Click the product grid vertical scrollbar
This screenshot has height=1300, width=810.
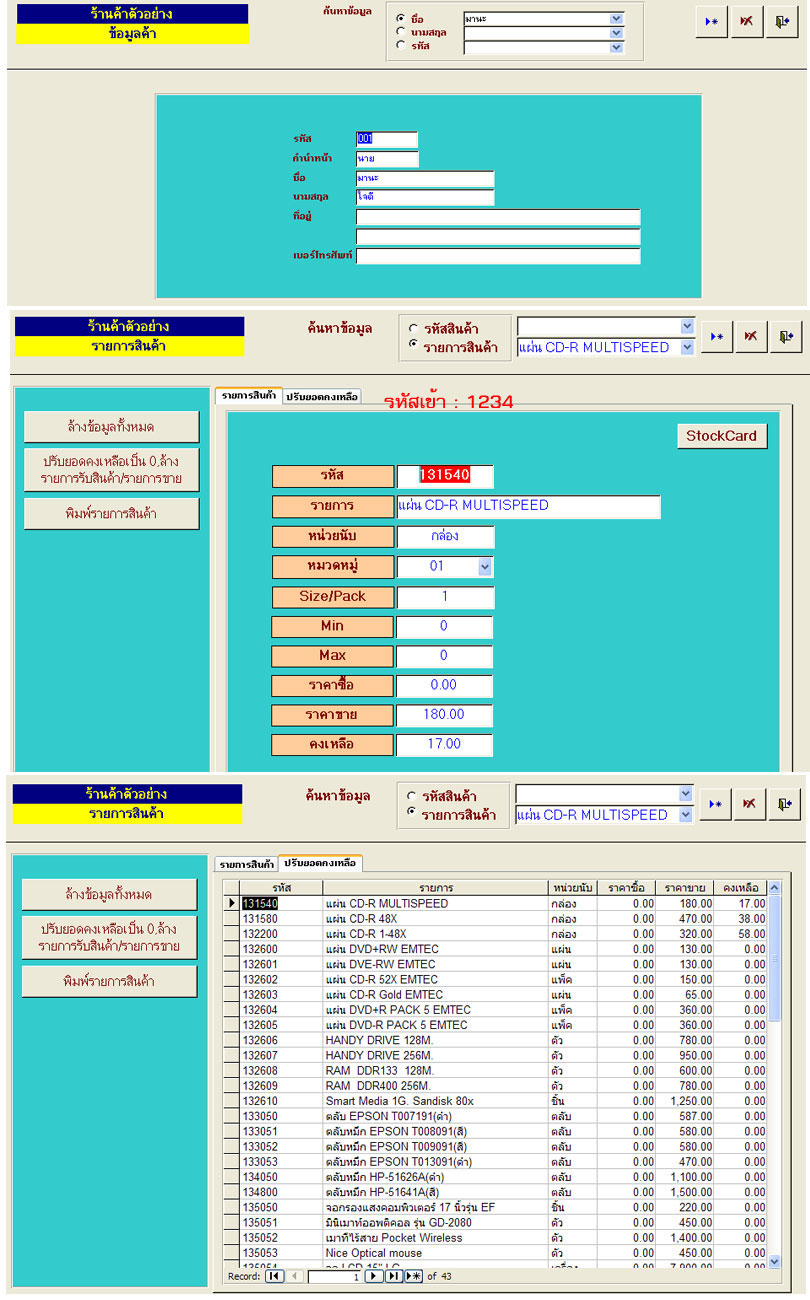[773, 1080]
